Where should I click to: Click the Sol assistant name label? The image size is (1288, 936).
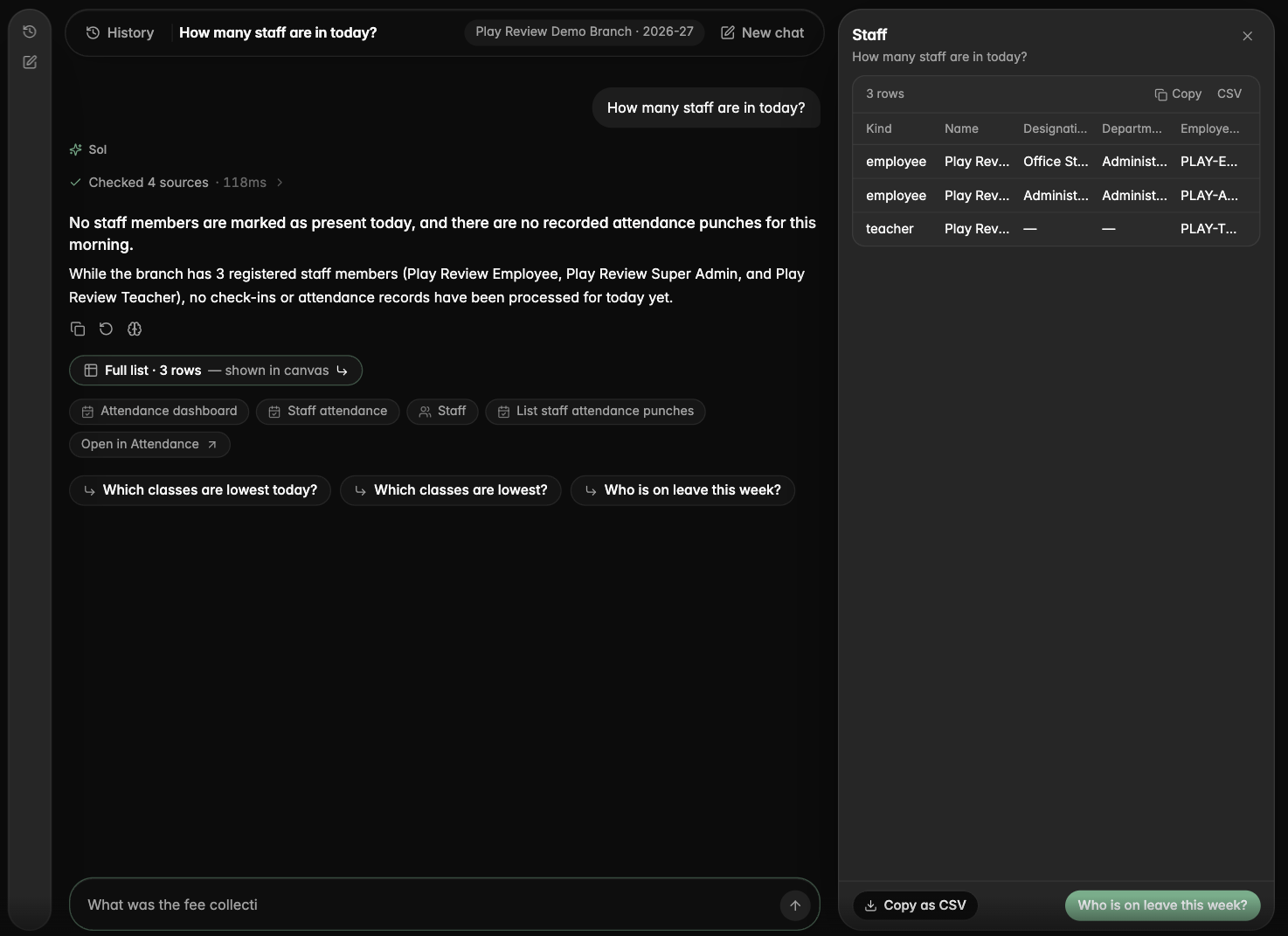(98, 149)
